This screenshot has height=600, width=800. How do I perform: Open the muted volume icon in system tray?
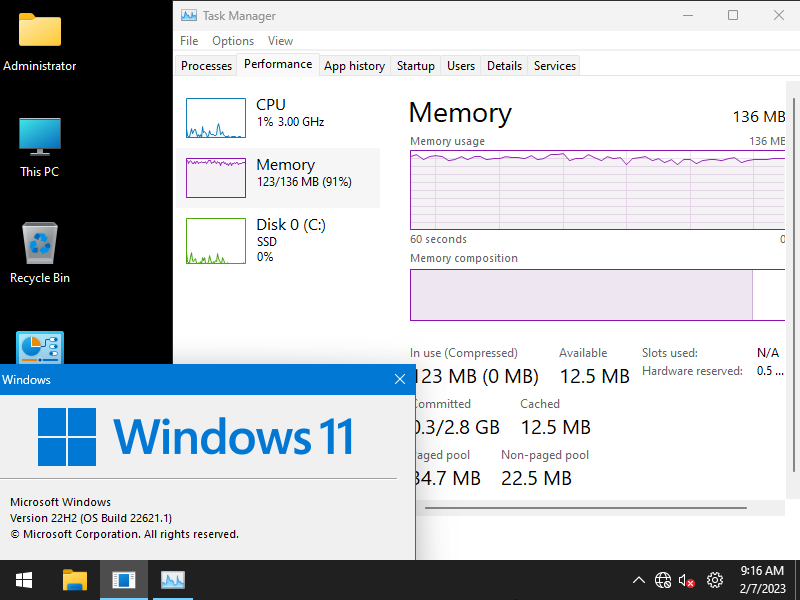687,580
